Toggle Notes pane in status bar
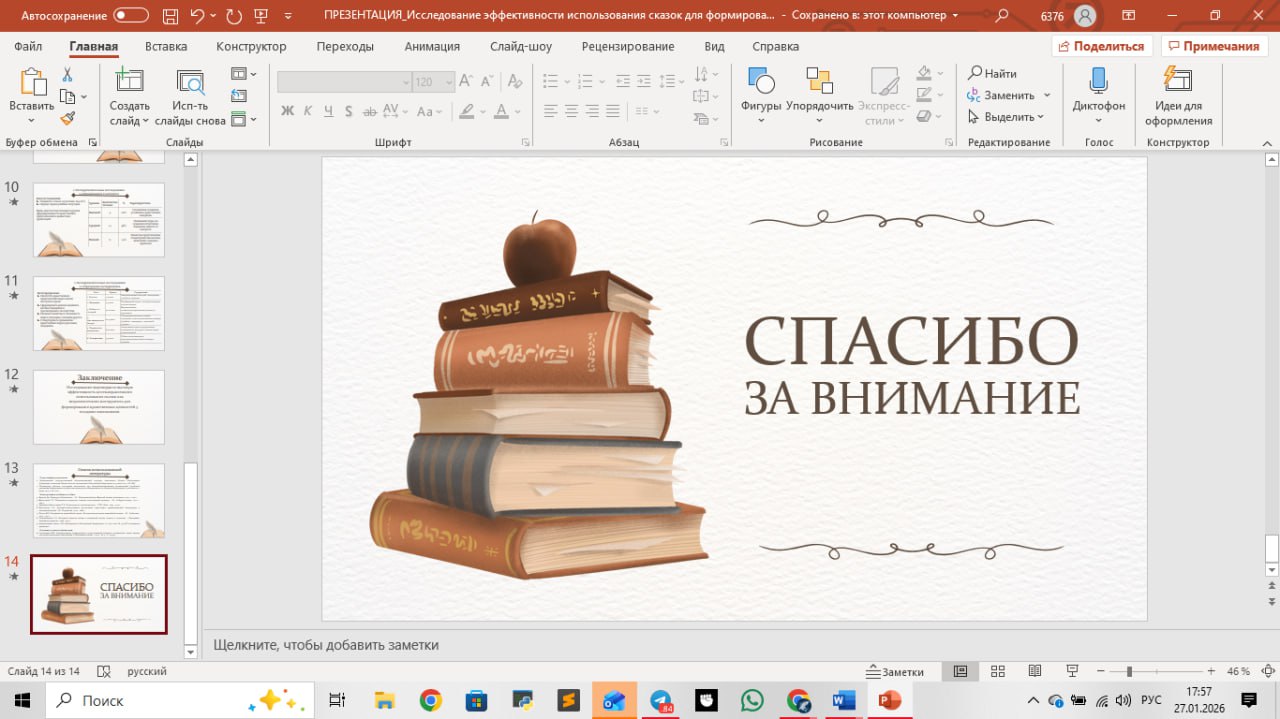 (896, 671)
